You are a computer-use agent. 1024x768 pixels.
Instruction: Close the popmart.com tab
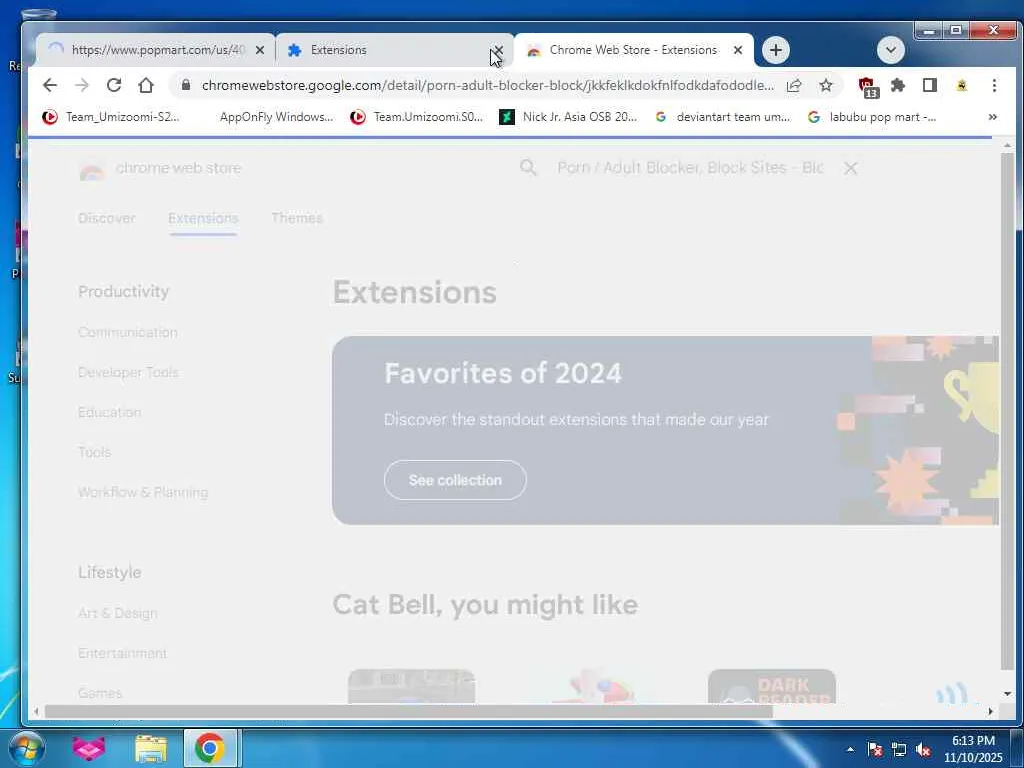[x=260, y=50]
